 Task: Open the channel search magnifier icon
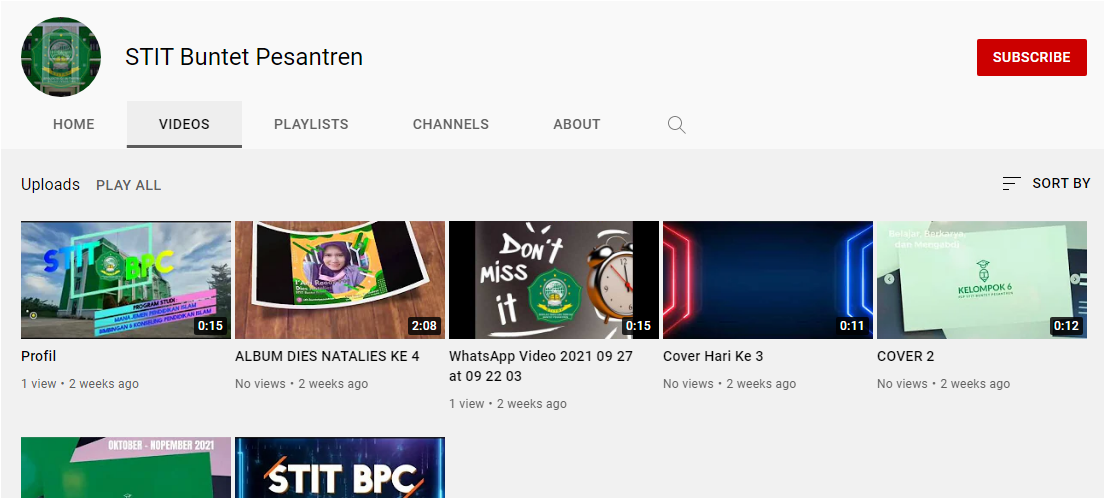point(677,125)
